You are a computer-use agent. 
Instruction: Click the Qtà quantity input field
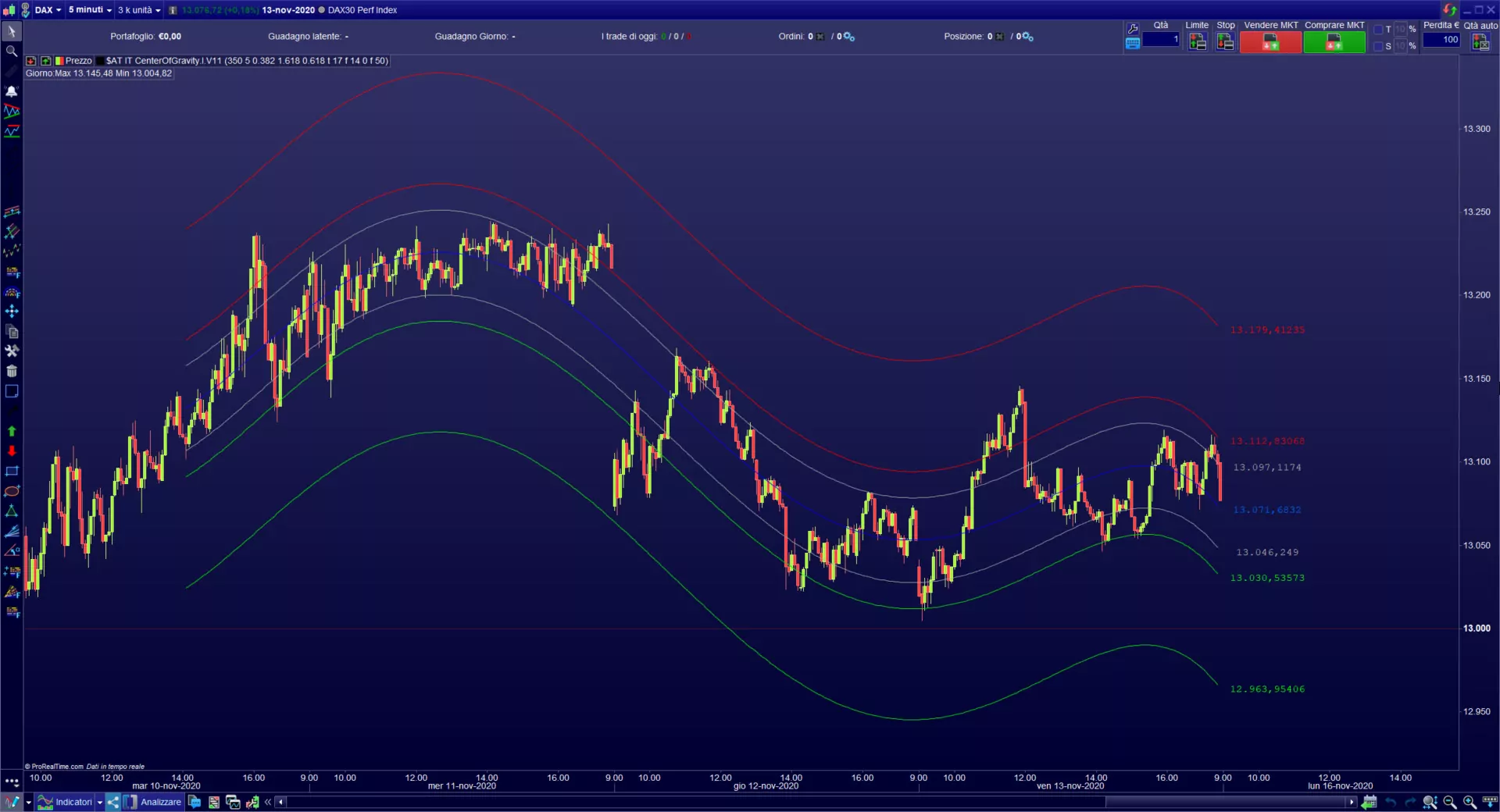pos(1161,39)
